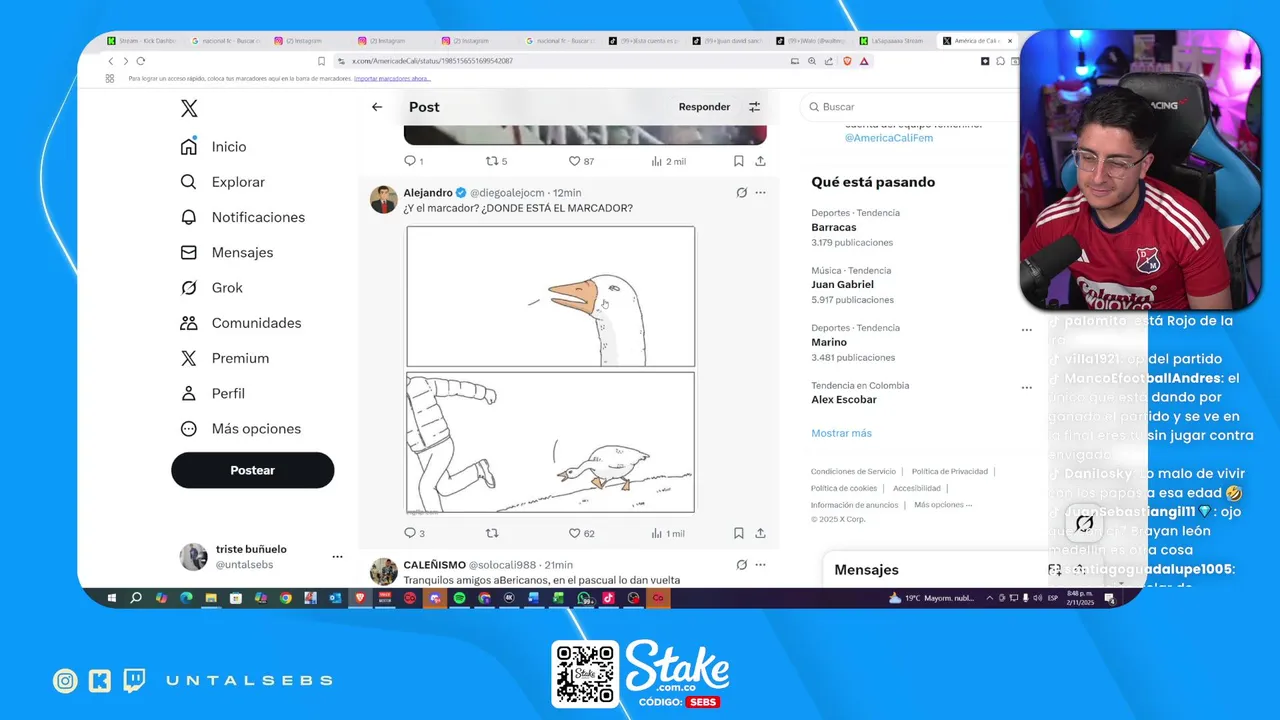Open reply sorting filter icon

pos(754,107)
